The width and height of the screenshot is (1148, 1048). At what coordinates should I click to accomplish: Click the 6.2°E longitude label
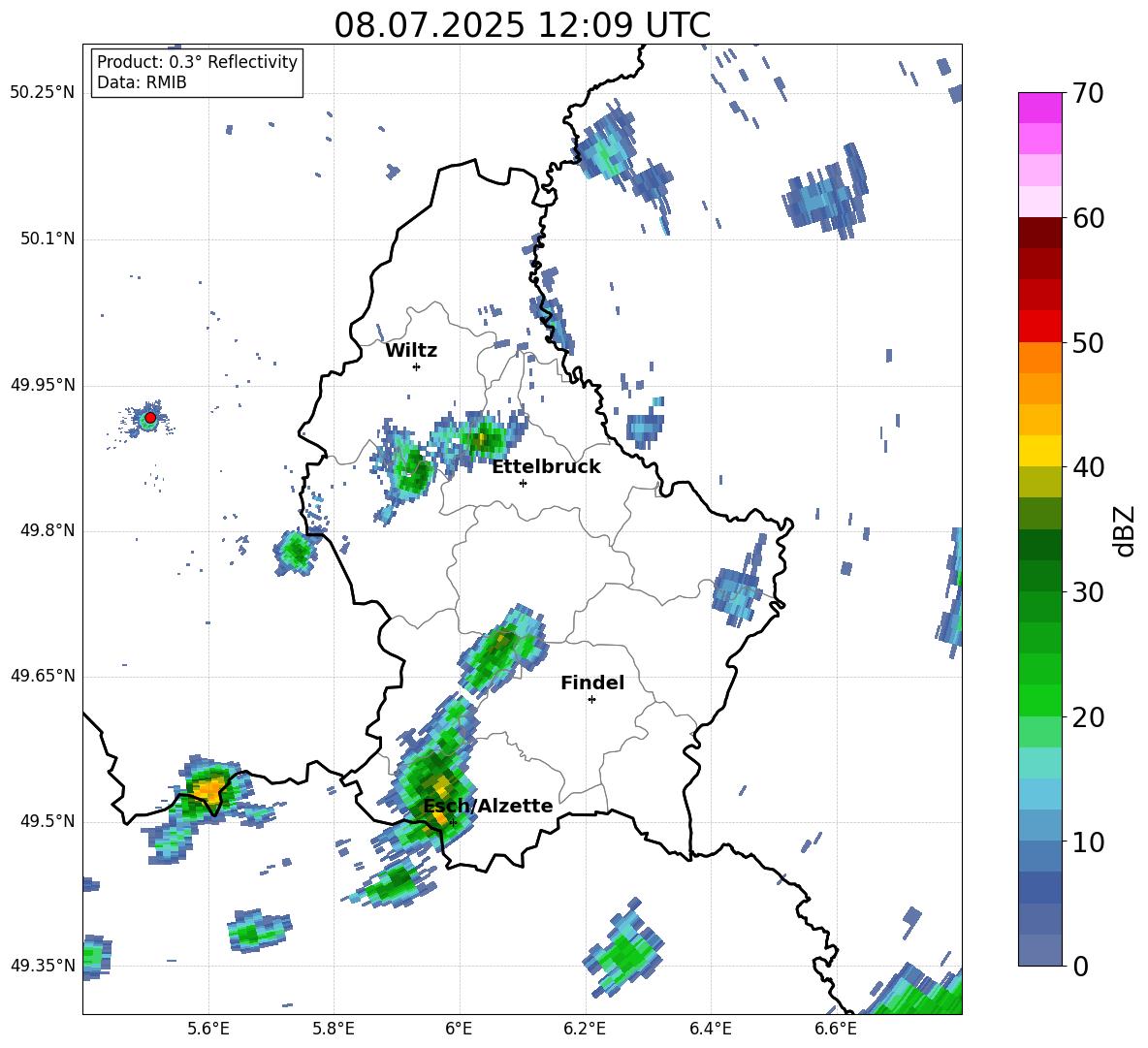(x=585, y=1029)
